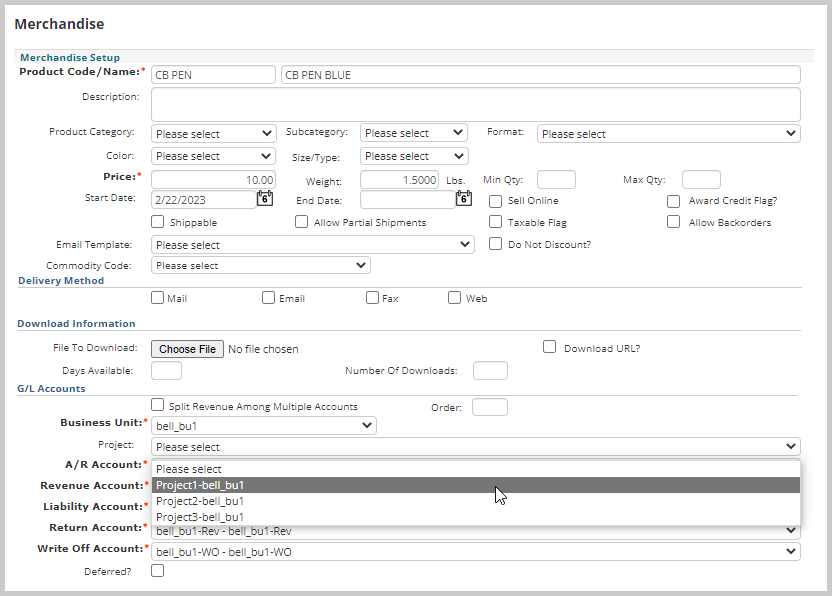Select Email delivery method
This screenshot has width=832, height=596.
268,298
